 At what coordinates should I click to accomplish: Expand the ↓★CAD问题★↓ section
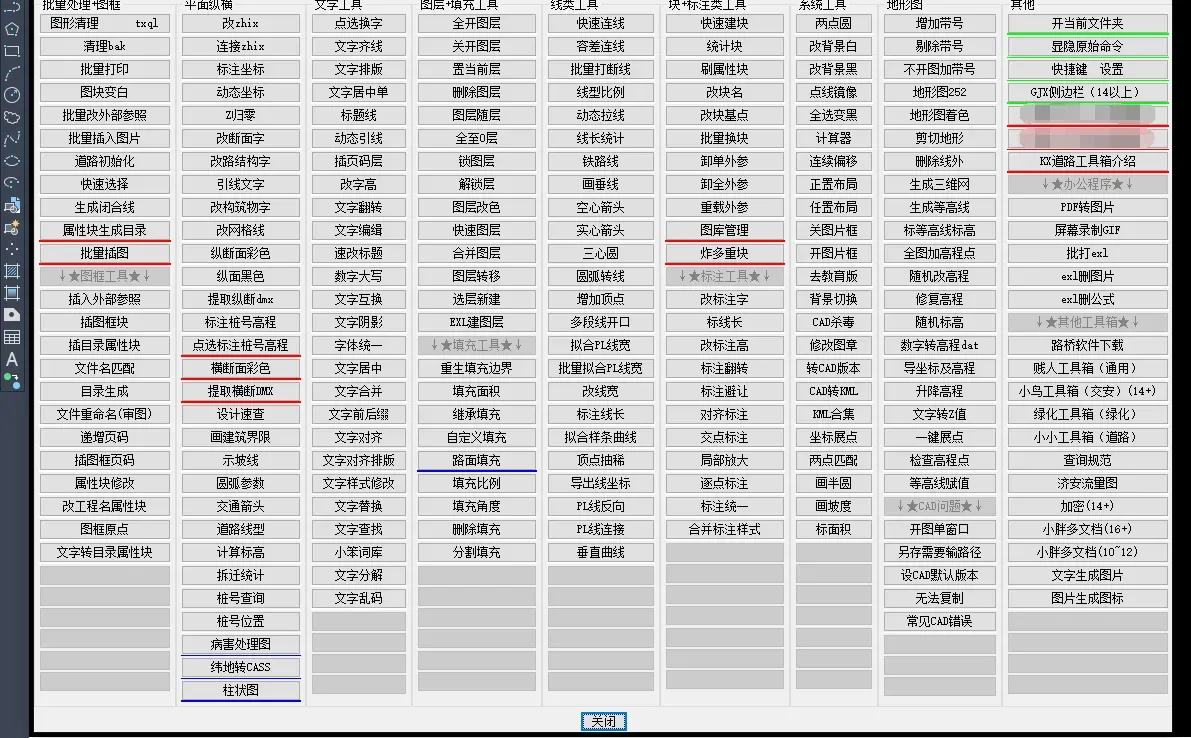coord(939,506)
